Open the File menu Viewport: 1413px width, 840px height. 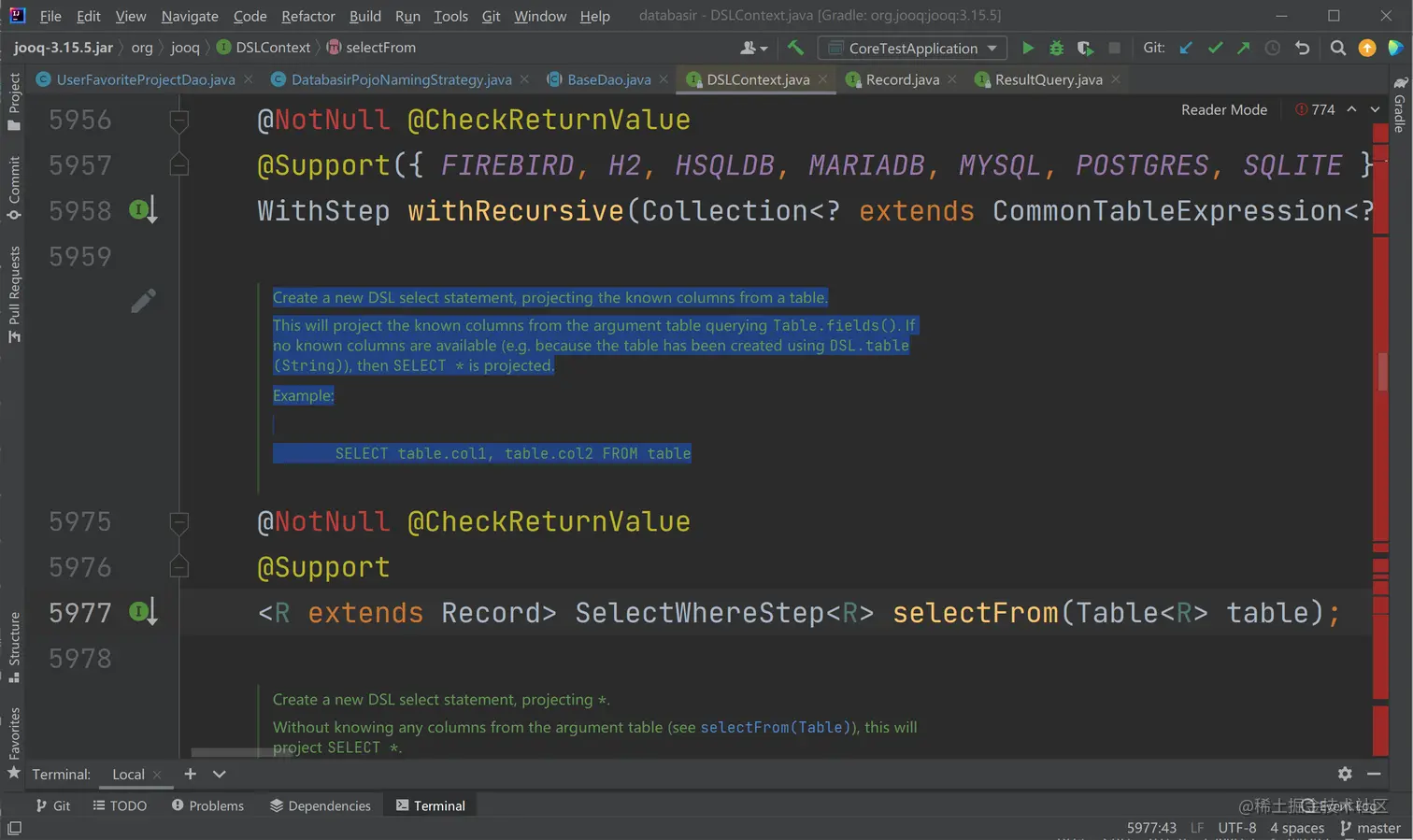(x=50, y=16)
